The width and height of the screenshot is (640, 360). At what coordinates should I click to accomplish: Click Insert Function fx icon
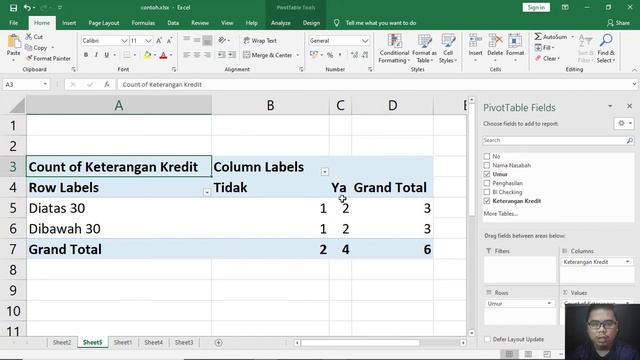click(x=107, y=84)
